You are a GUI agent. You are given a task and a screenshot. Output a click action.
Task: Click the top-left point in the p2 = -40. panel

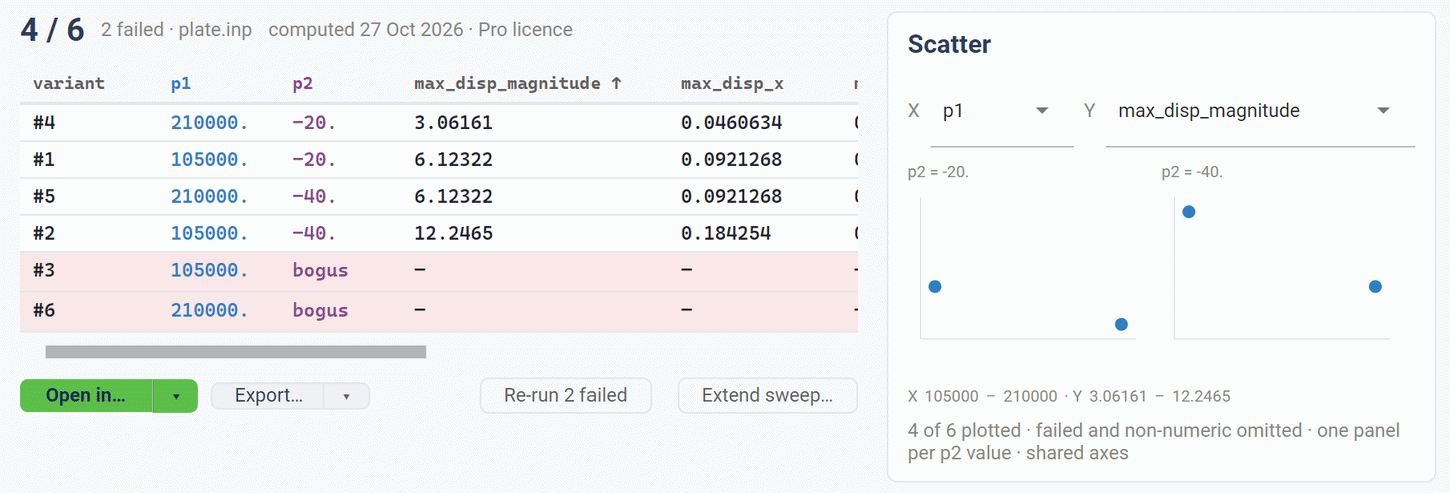coord(1189,211)
